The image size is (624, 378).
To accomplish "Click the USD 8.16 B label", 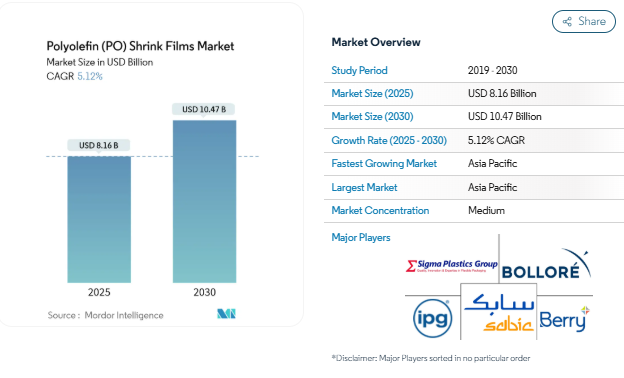I will point(99,145).
